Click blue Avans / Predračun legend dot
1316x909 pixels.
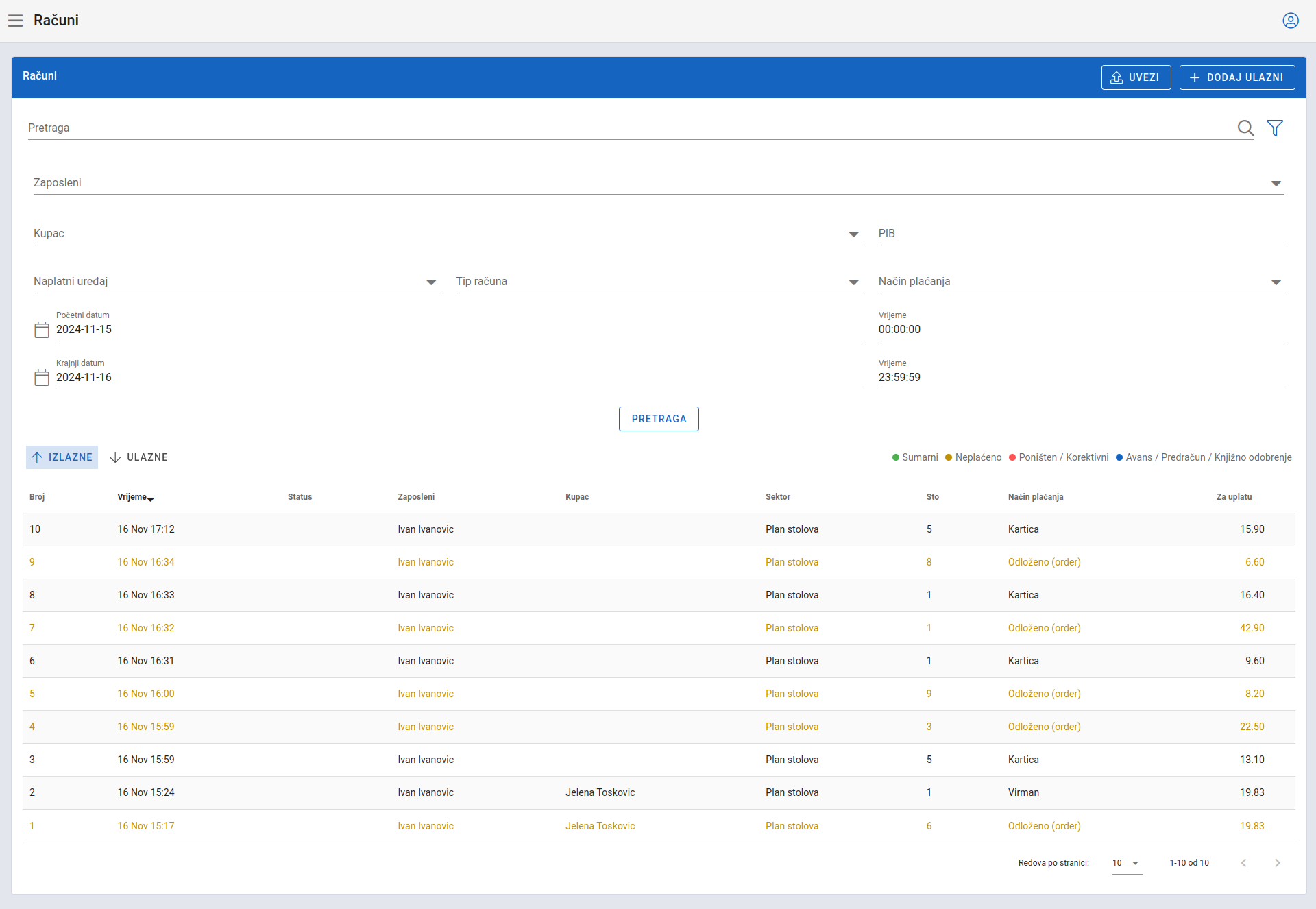coord(1119,458)
